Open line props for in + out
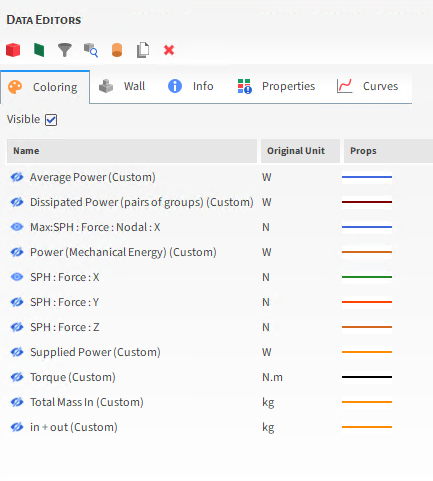The height and width of the screenshot is (481, 433). pos(367,427)
